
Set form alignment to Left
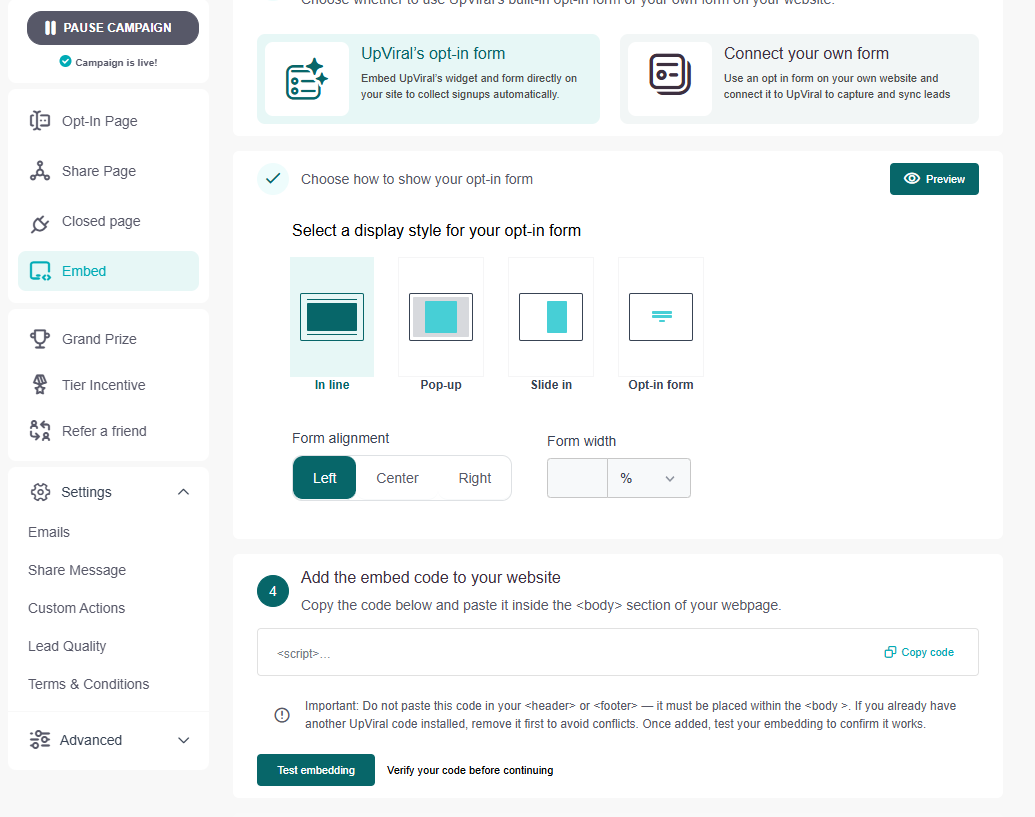coord(324,478)
